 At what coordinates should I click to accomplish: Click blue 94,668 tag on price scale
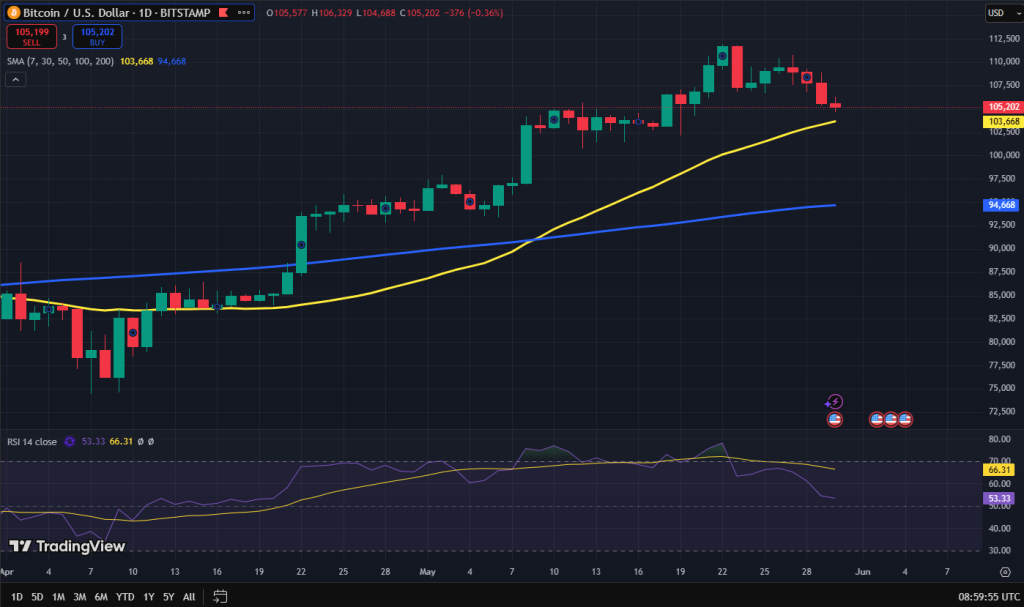(1001, 205)
